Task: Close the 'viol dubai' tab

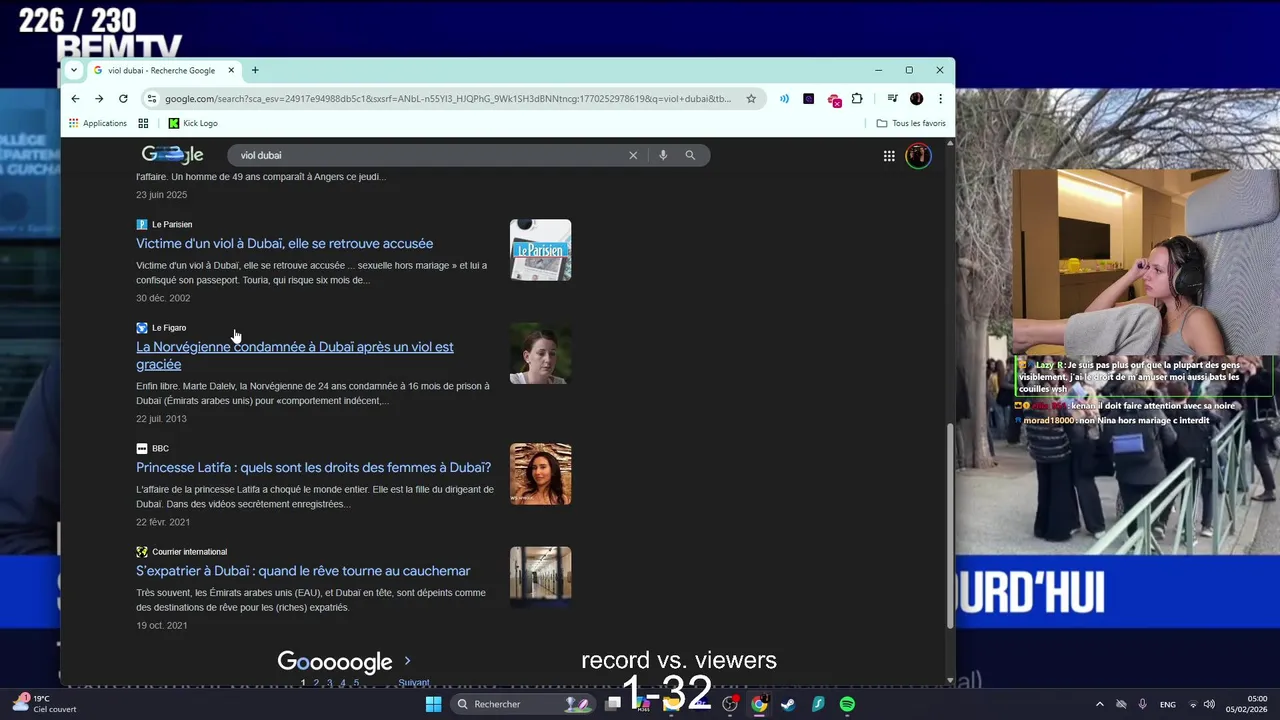Action: 231,70
